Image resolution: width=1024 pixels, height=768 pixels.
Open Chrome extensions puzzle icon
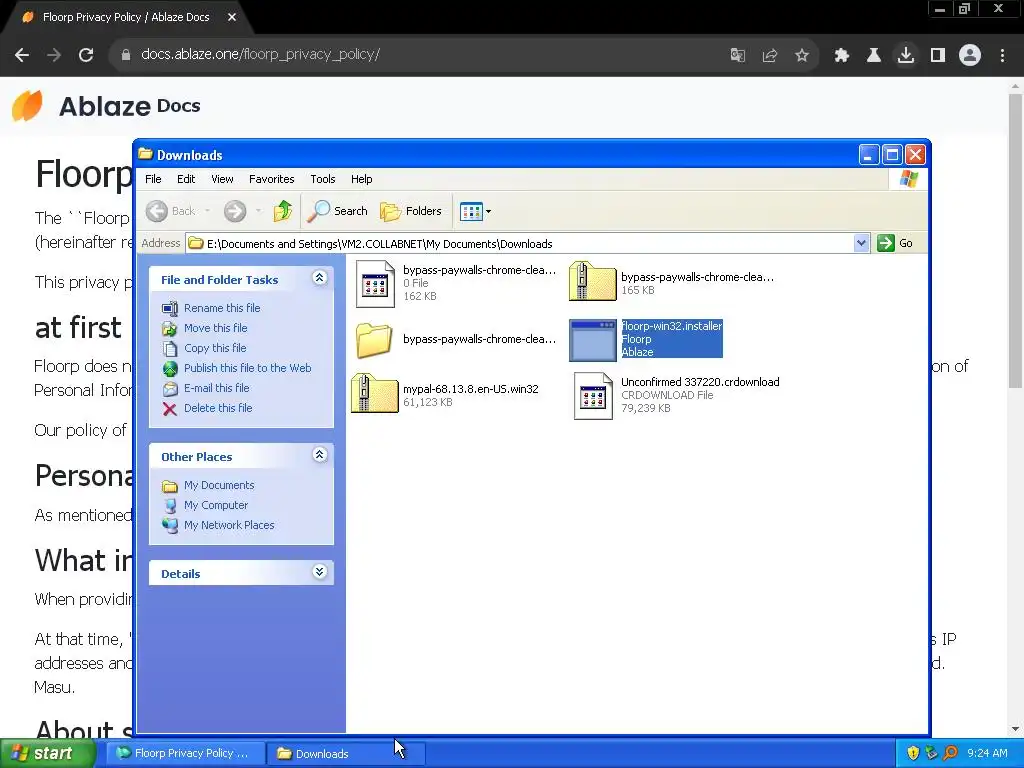tap(842, 55)
